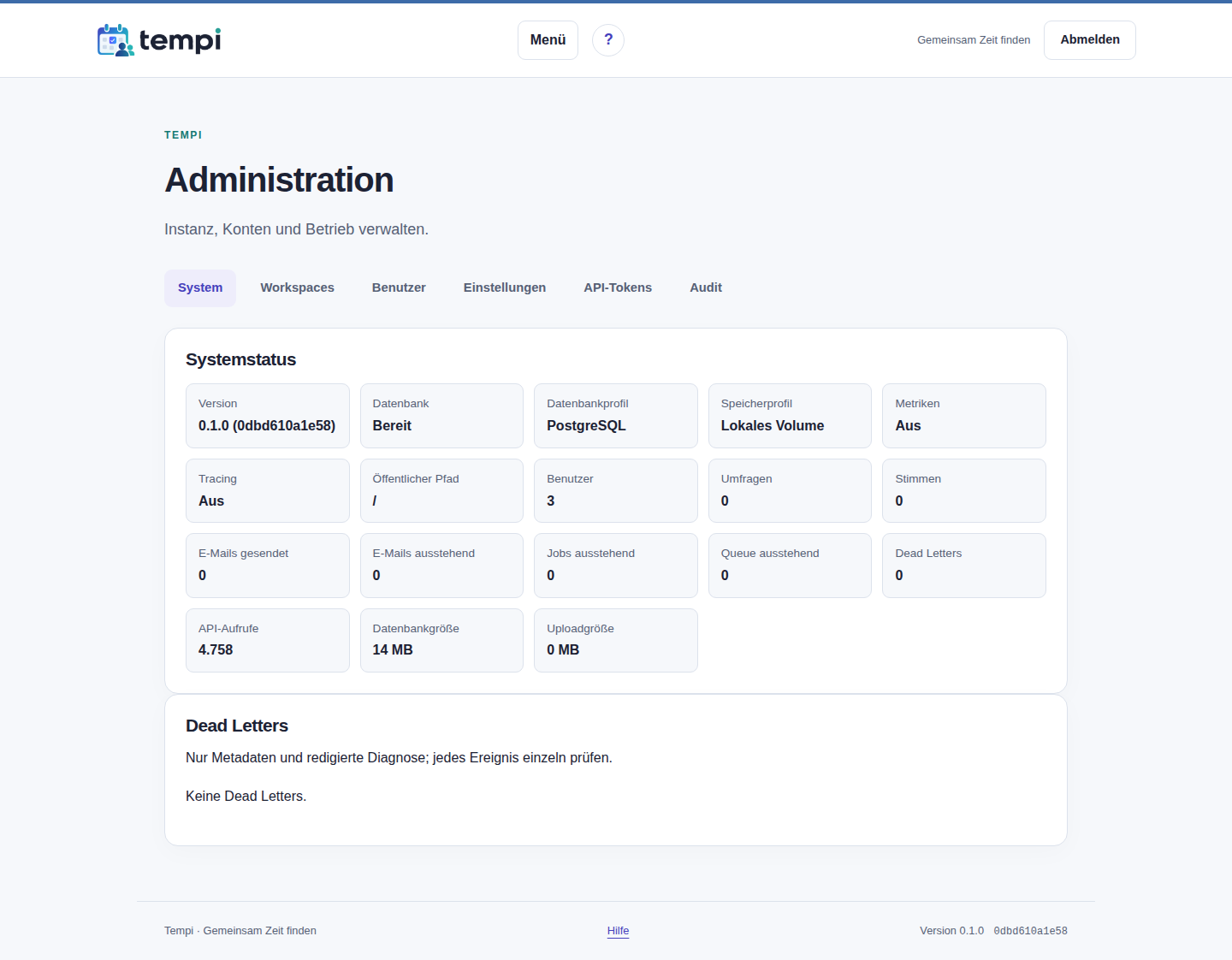
Task: Click the Administration page title
Action: (279, 181)
